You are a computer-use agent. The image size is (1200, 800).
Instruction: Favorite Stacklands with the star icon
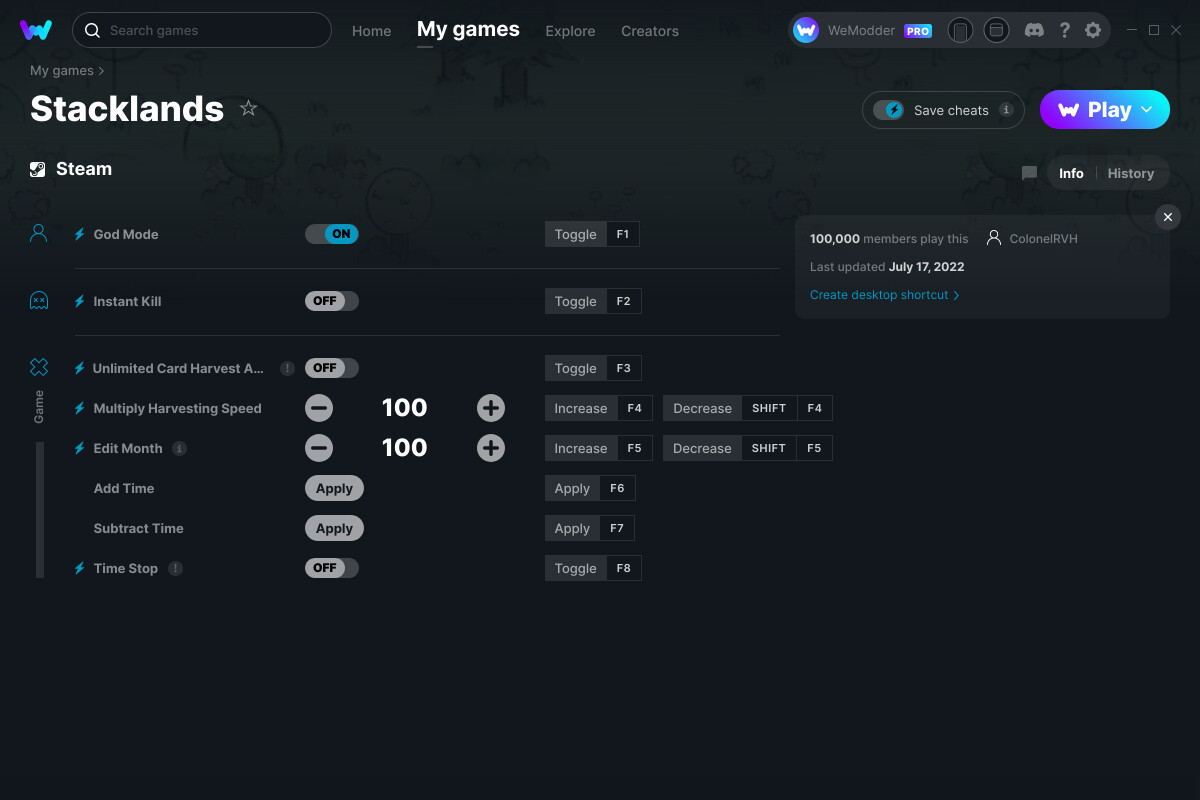click(x=249, y=109)
